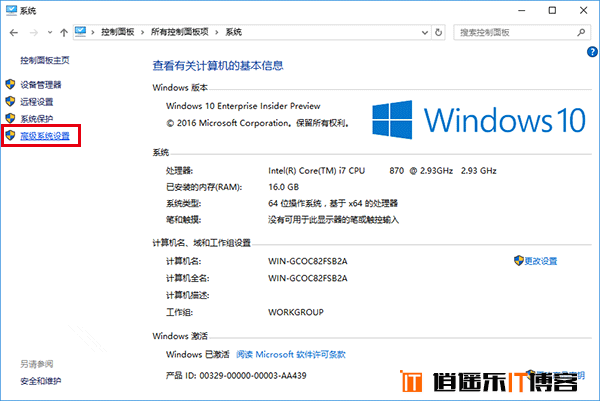Click shield icon beside 高级系统设置
Viewport: 600px width, 401px height.
pyautogui.click(x=10, y=135)
